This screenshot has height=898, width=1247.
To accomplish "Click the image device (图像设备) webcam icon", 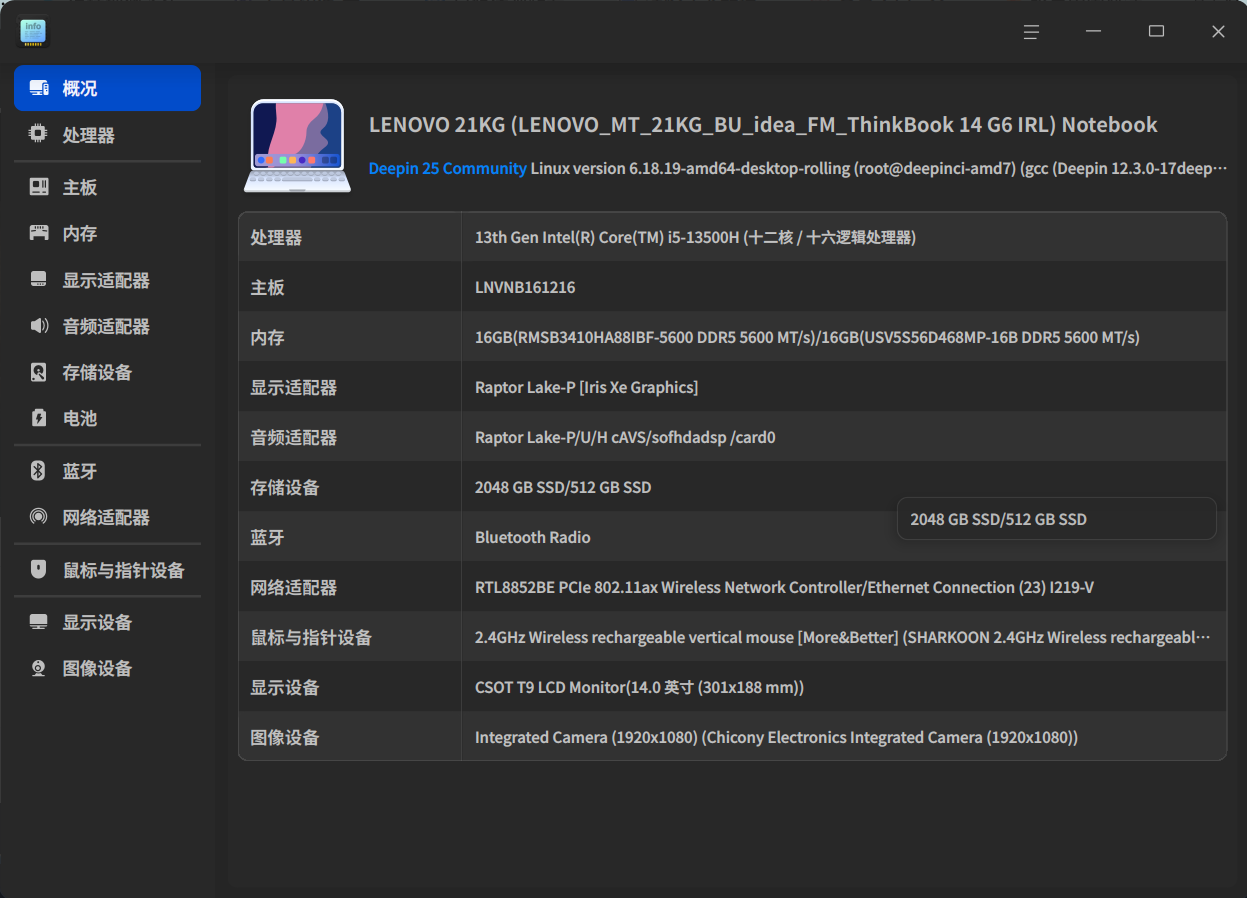I will (39, 668).
